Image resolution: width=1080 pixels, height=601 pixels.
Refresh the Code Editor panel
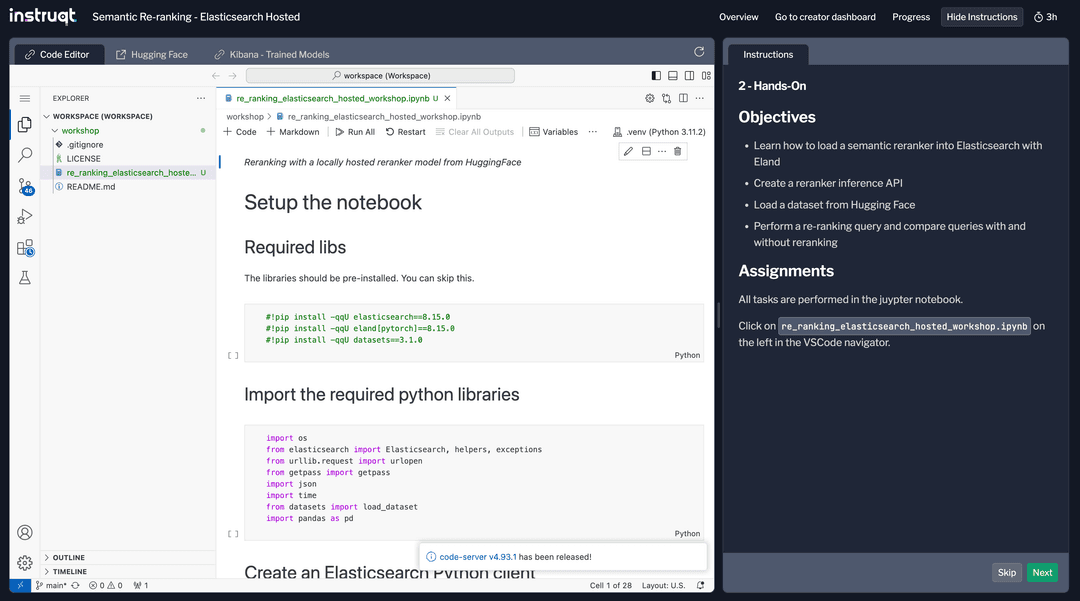tap(700, 53)
